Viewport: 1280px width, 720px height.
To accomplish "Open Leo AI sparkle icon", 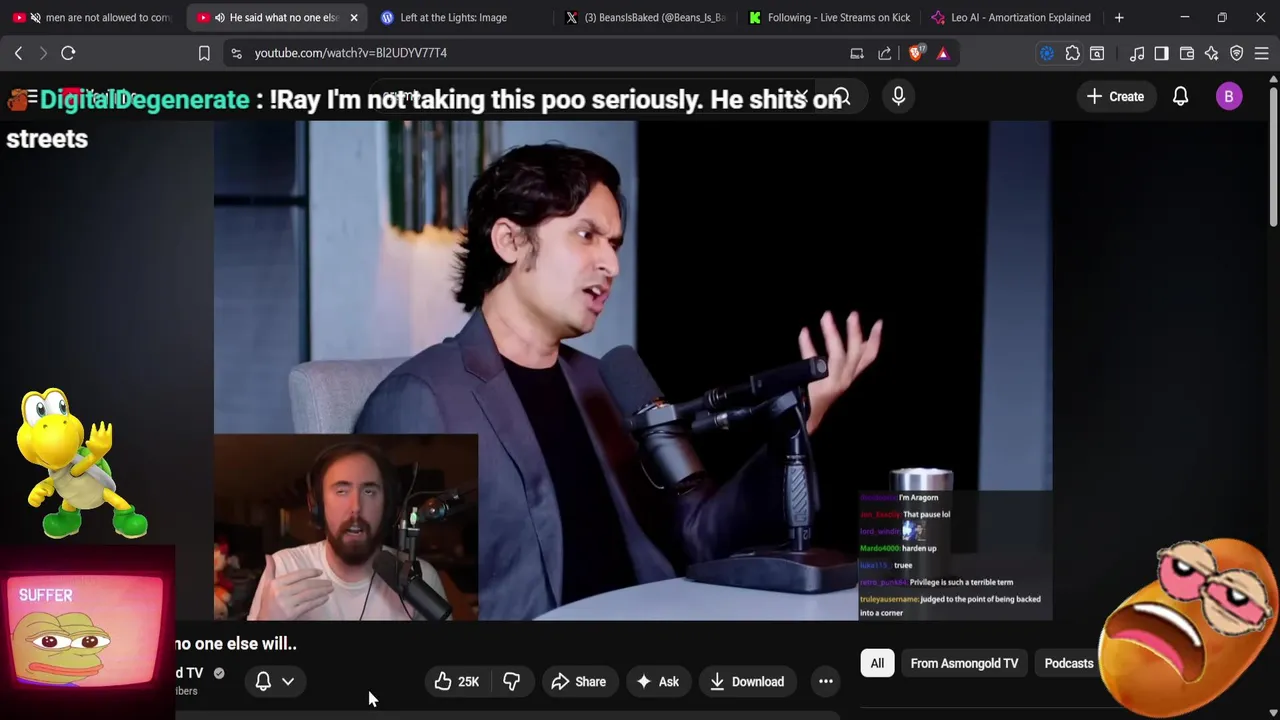I will tap(1212, 53).
